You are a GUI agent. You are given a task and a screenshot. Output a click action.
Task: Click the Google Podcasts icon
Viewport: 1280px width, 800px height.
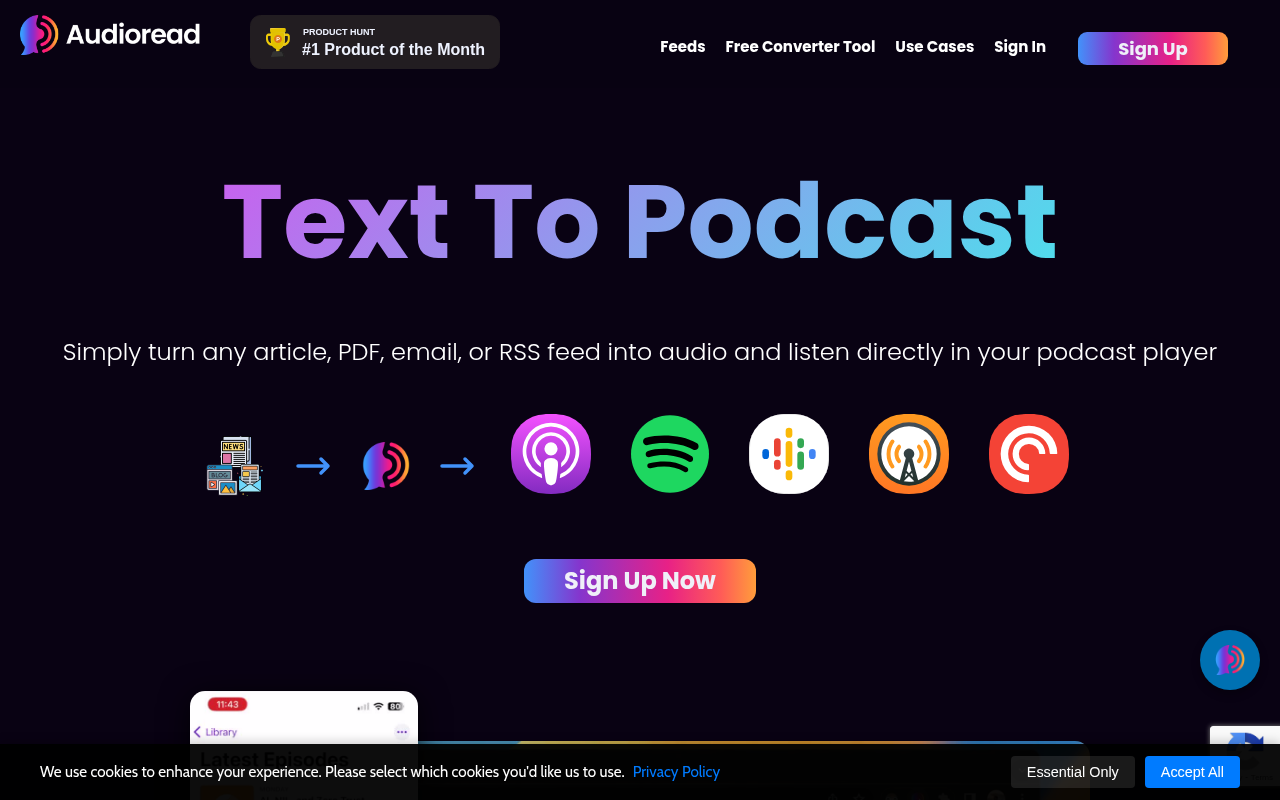tap(789, 454)
